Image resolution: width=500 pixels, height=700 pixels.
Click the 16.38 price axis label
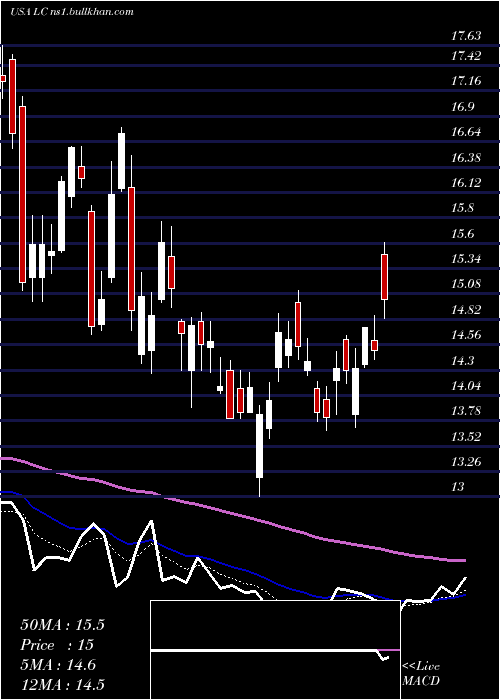(466, 158)
